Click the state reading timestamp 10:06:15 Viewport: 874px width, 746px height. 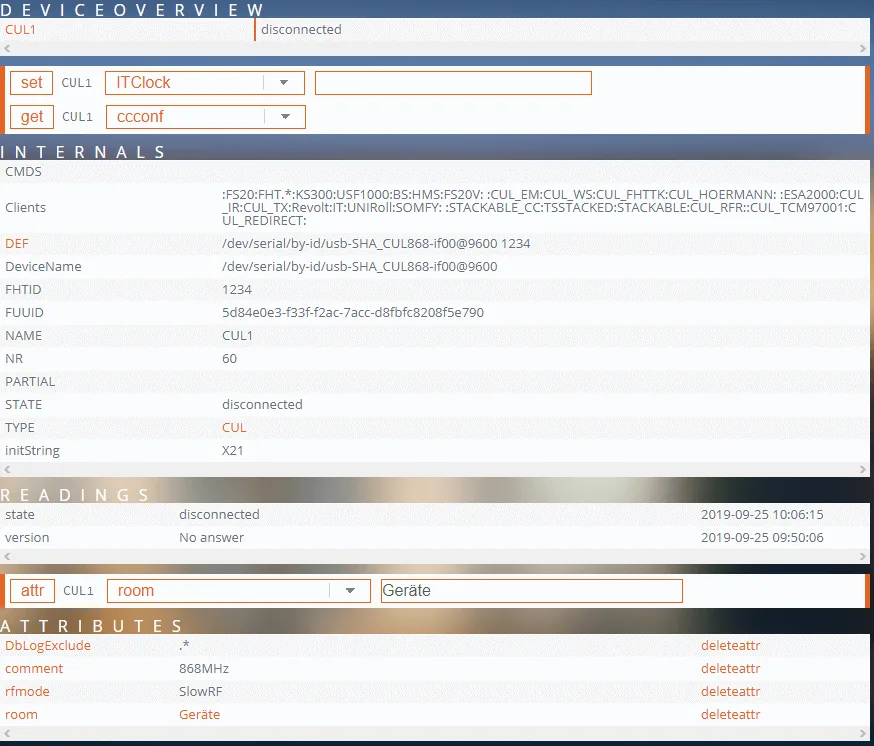(x=762, y=515)
